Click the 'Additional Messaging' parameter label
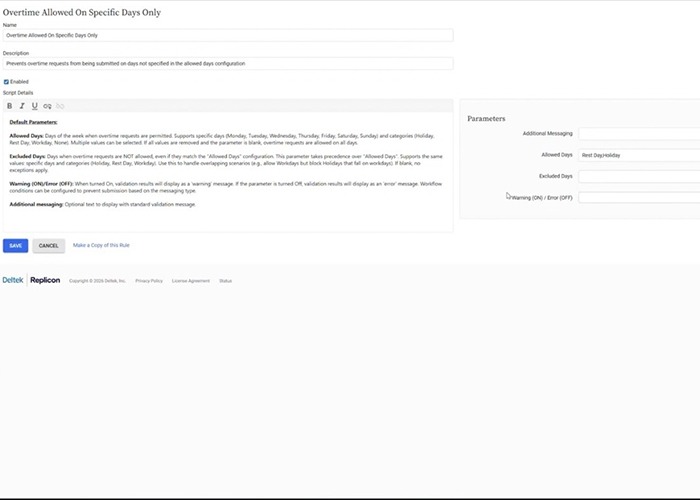 (547, 133)
